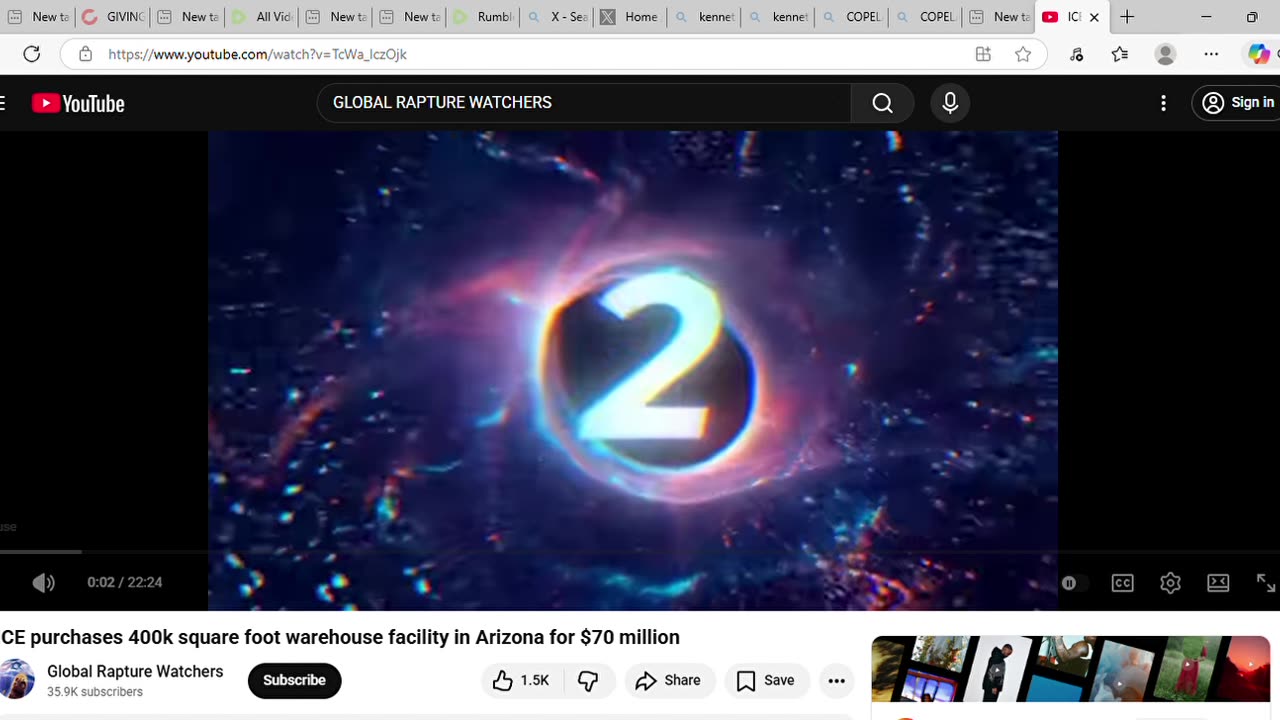Dislike the video with the thumbs down

click(x=588, y=680)
